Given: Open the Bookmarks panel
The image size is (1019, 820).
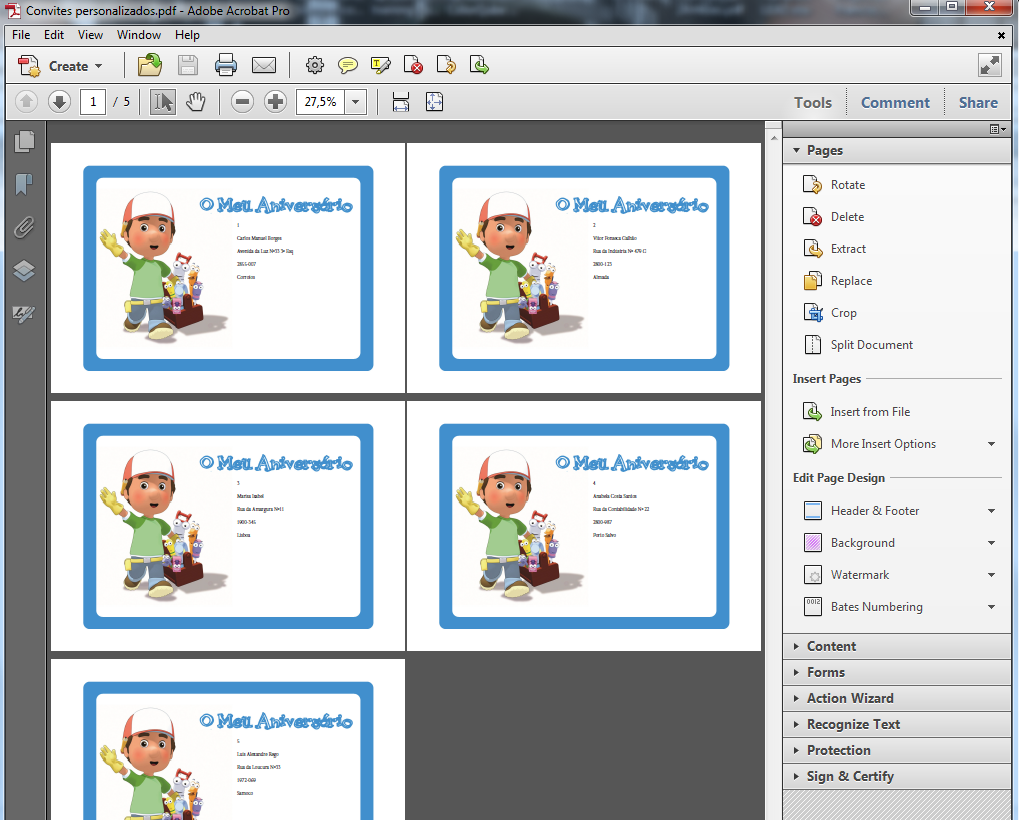Looking at the screenshot, I should 23,185.
